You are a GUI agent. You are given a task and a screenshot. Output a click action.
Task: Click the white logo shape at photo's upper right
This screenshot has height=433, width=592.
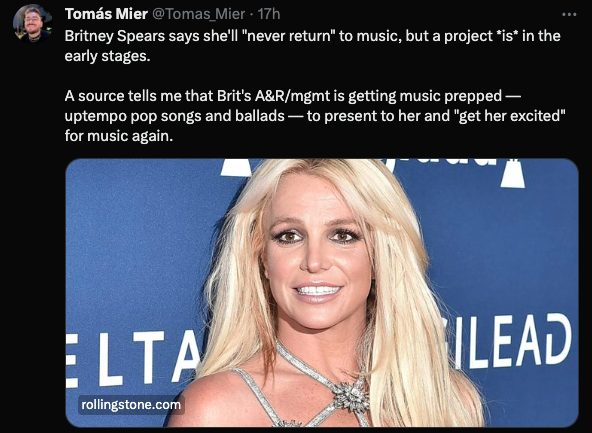click(x=512, y=173)
